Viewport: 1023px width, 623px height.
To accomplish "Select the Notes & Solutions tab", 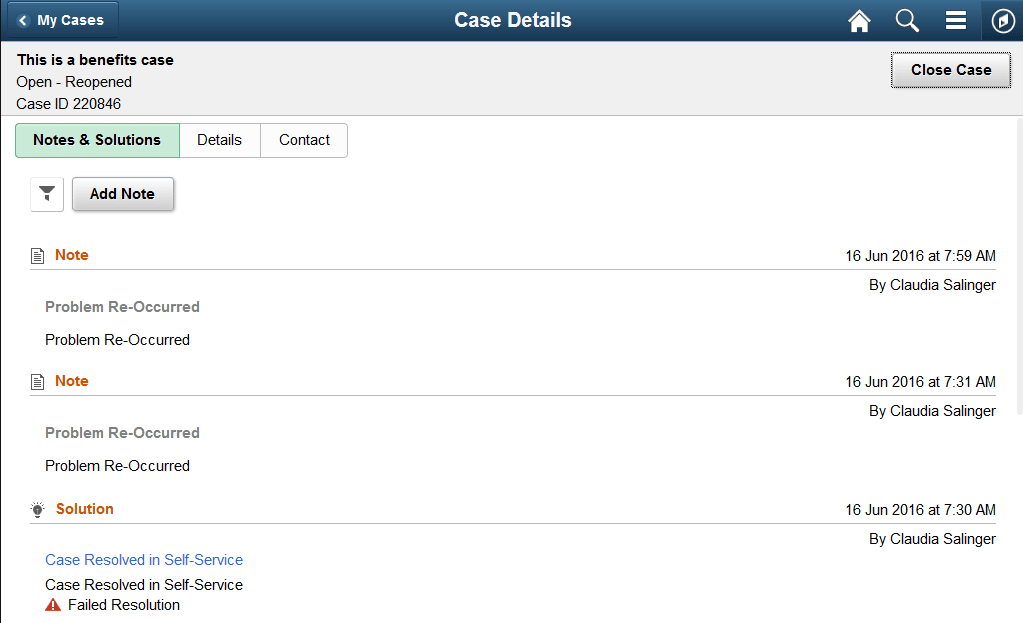I will (97, 140).
